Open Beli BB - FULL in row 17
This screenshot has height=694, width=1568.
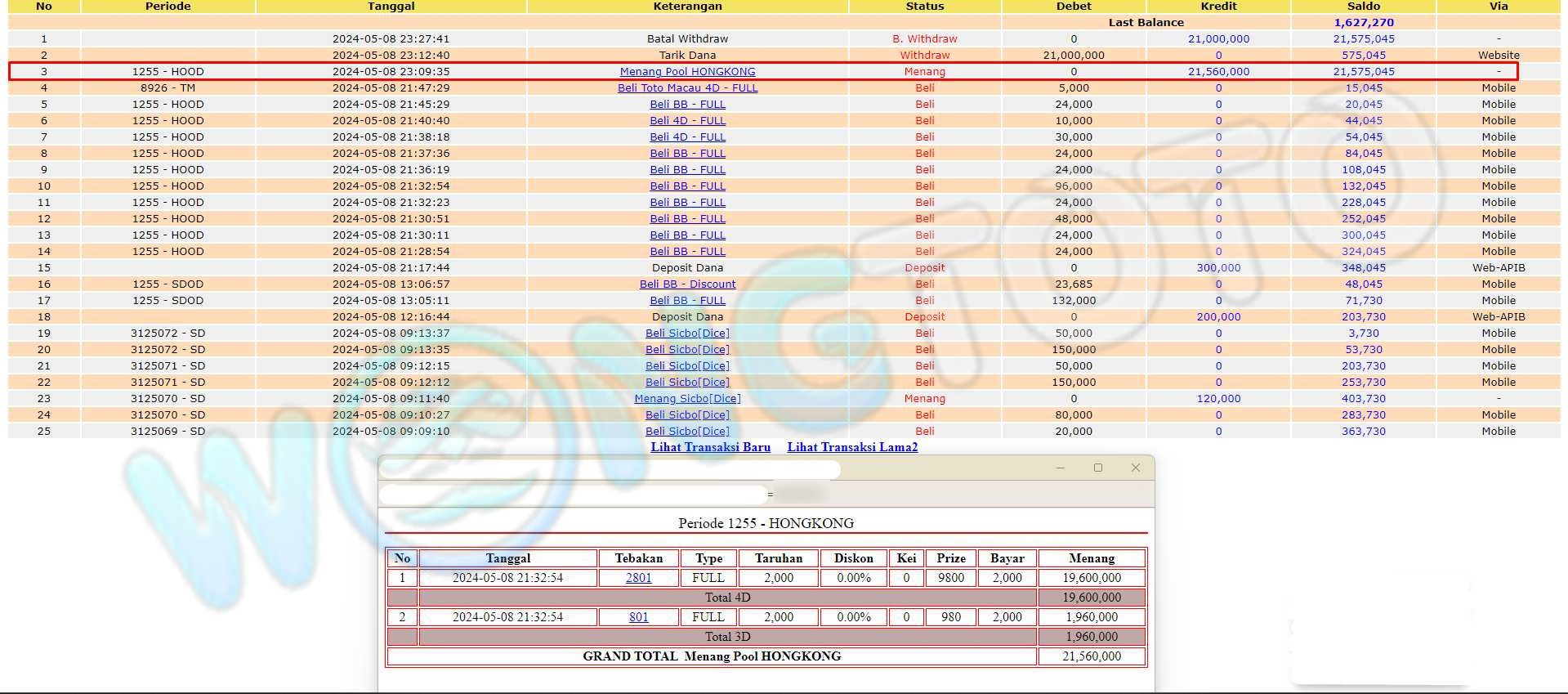[x=687, y=301]
